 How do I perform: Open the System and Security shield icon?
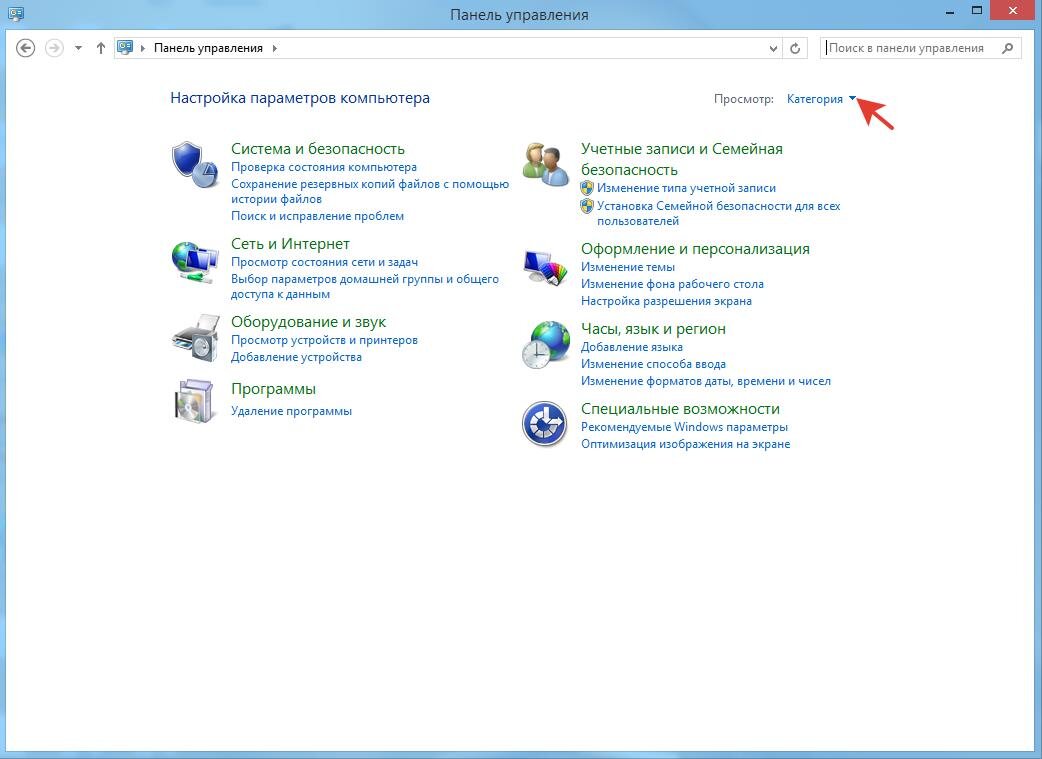click(195, 165)
